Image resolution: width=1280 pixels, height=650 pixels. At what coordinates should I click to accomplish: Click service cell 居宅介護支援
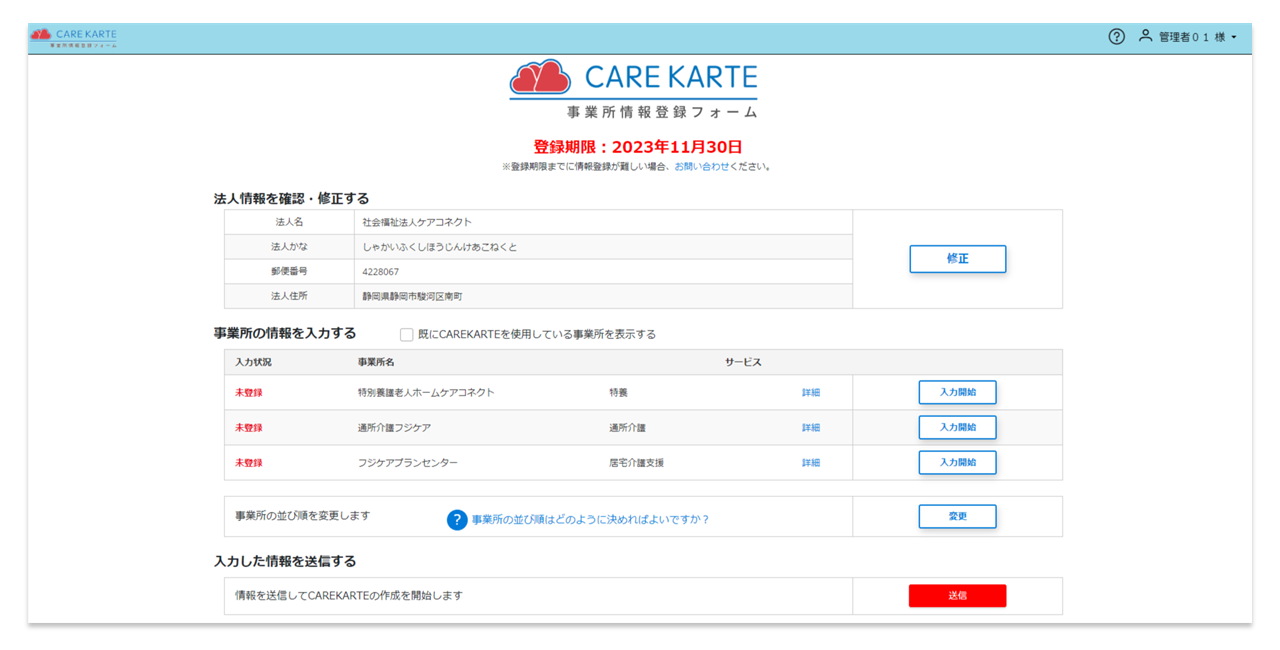coord(636,463)
